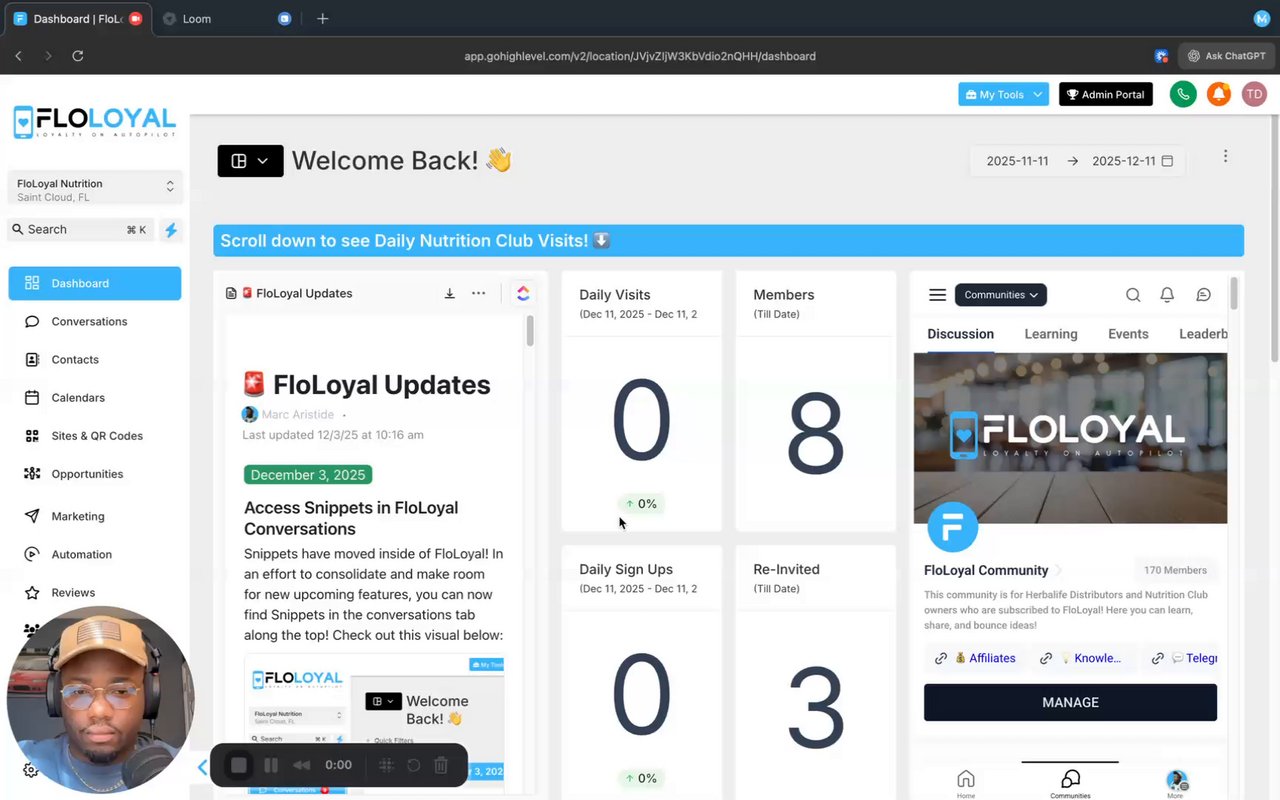The height and width of the screenshot is (800, 1280).
Task: Open the dashboard vertical three-dot options
Action: (1225, 156)
